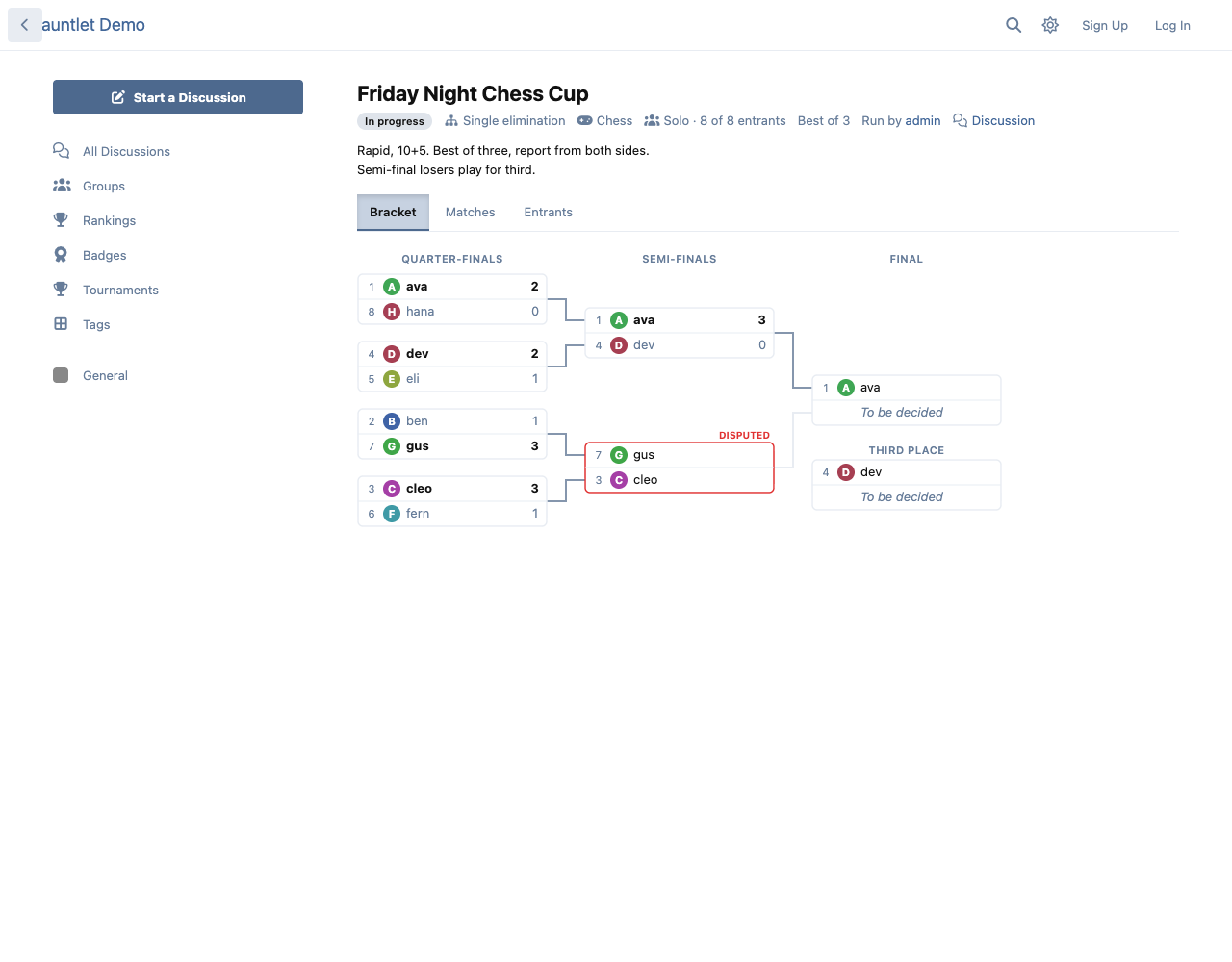1232x962 pixels.
Task: Open the theme settings sun icon
Action: point(1050,25)
